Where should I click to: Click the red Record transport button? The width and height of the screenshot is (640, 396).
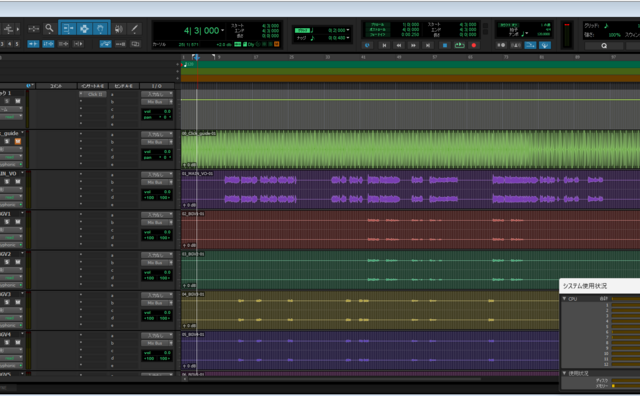[474, 45]
